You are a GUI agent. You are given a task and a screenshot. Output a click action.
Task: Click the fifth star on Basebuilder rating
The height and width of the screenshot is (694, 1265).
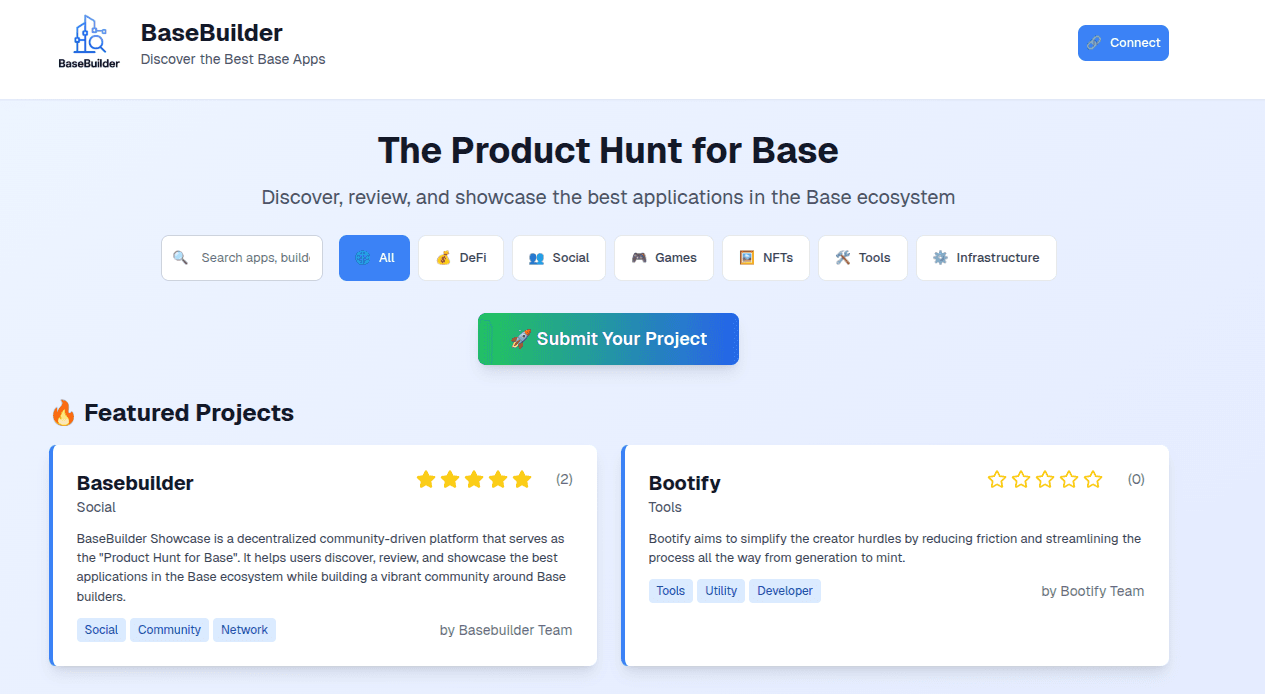tap(521, 479)
